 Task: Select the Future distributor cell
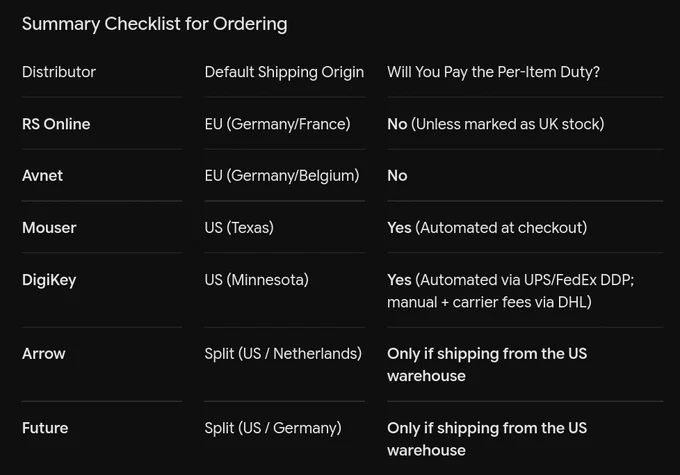coord(45,428)
